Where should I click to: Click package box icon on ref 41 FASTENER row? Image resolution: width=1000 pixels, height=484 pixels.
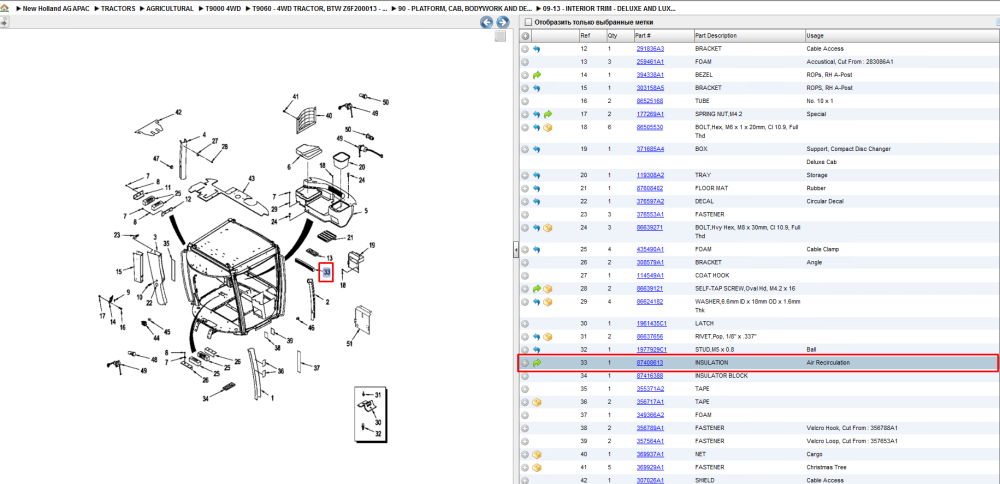click(x=536, y=467)
